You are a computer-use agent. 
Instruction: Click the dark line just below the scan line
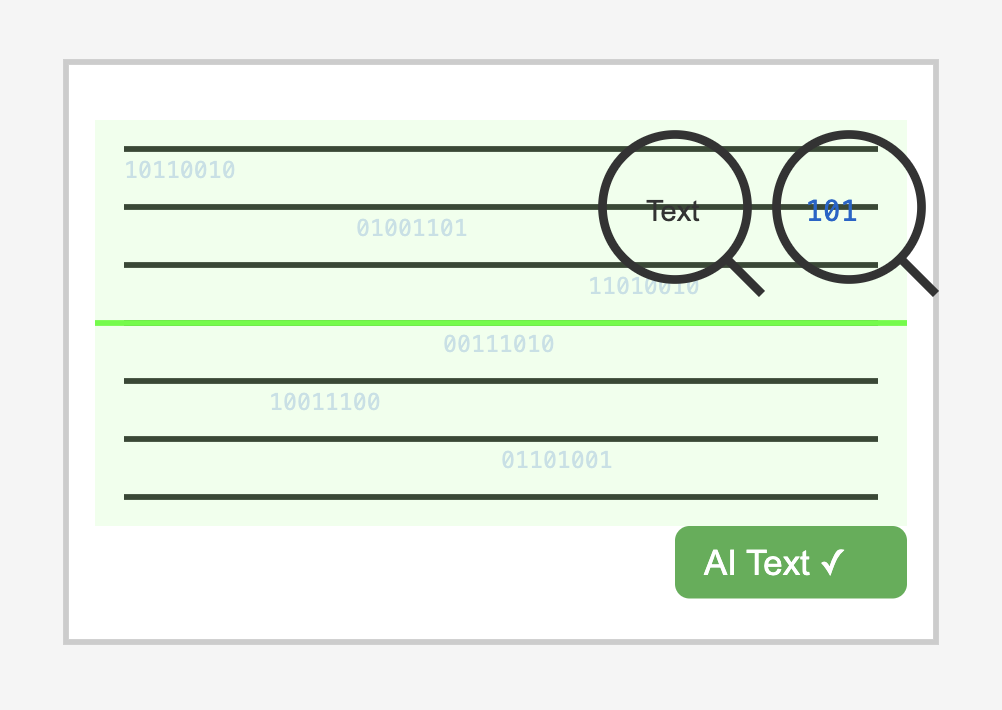coord(500,381)
